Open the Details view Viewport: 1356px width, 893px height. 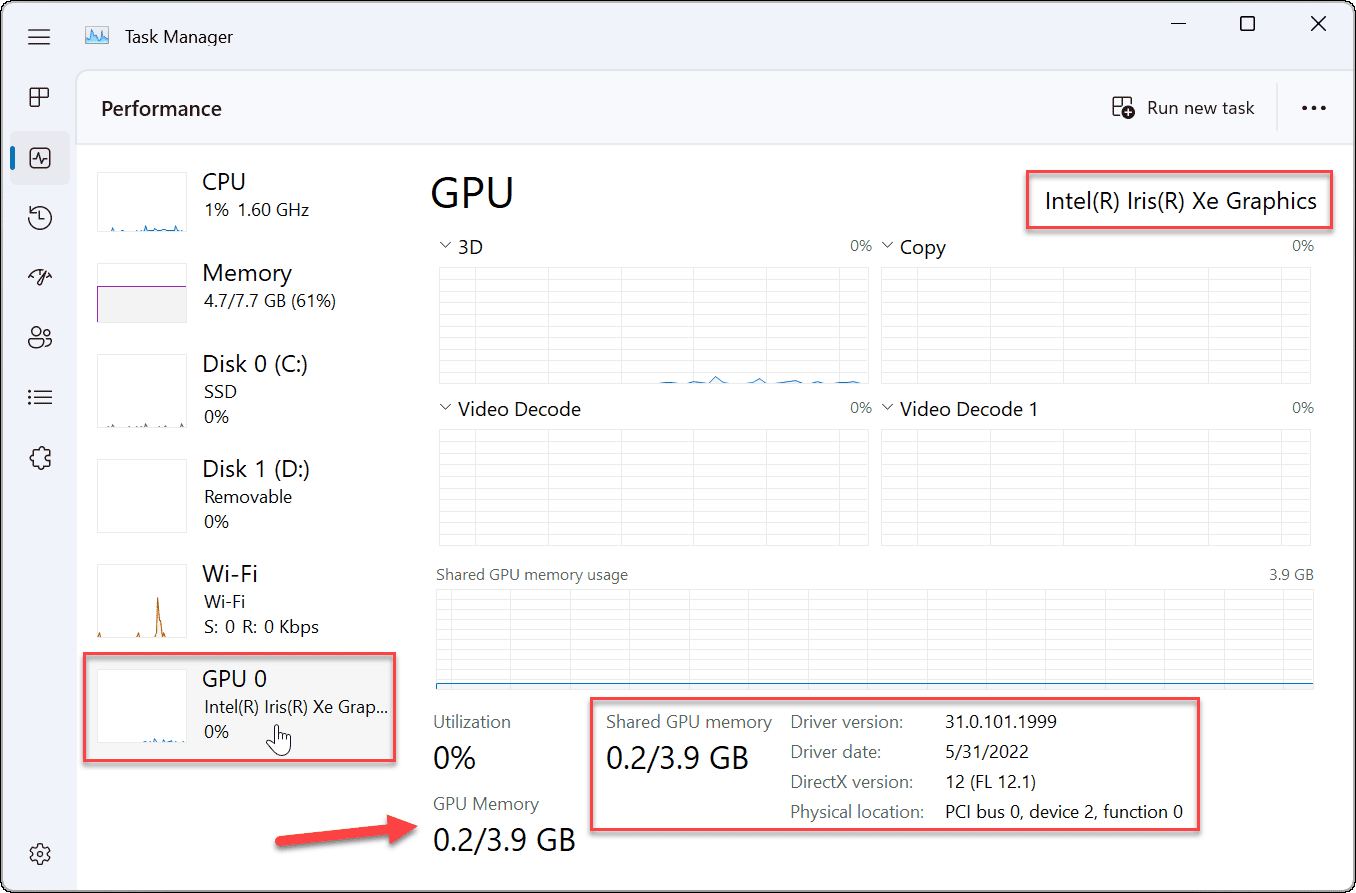tap(39, 397)
